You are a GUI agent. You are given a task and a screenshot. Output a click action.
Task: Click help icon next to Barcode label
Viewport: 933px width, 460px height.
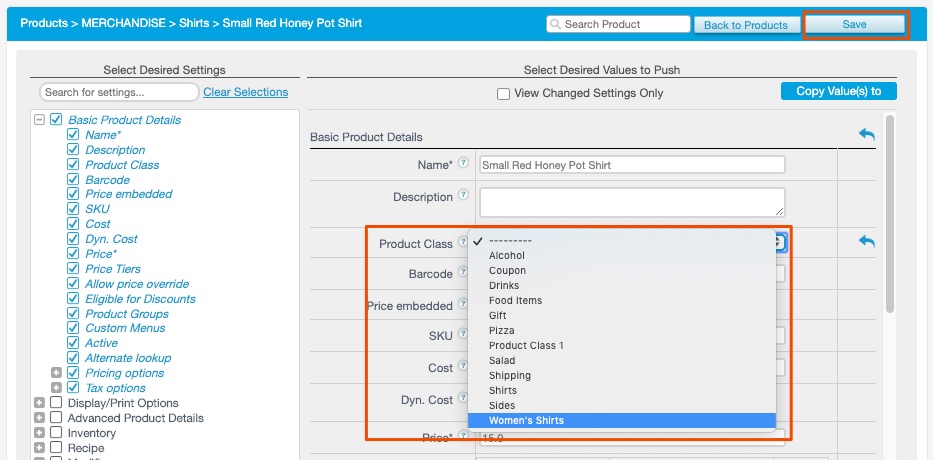[x=463, y=273]
